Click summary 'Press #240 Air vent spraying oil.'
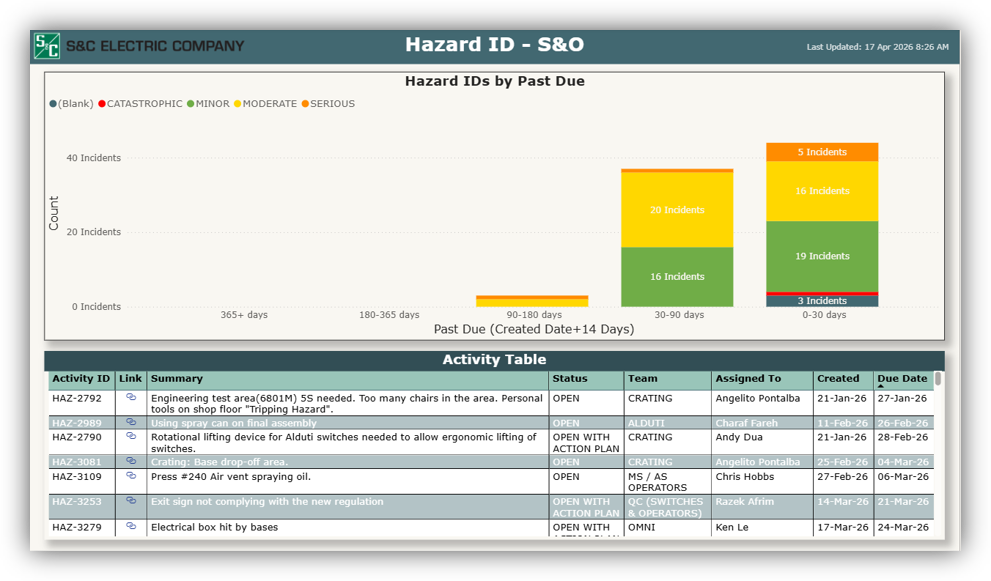Image resolution: width=991 pixels, height=581 pixels. pyautogui.click(x=231, y=477)
